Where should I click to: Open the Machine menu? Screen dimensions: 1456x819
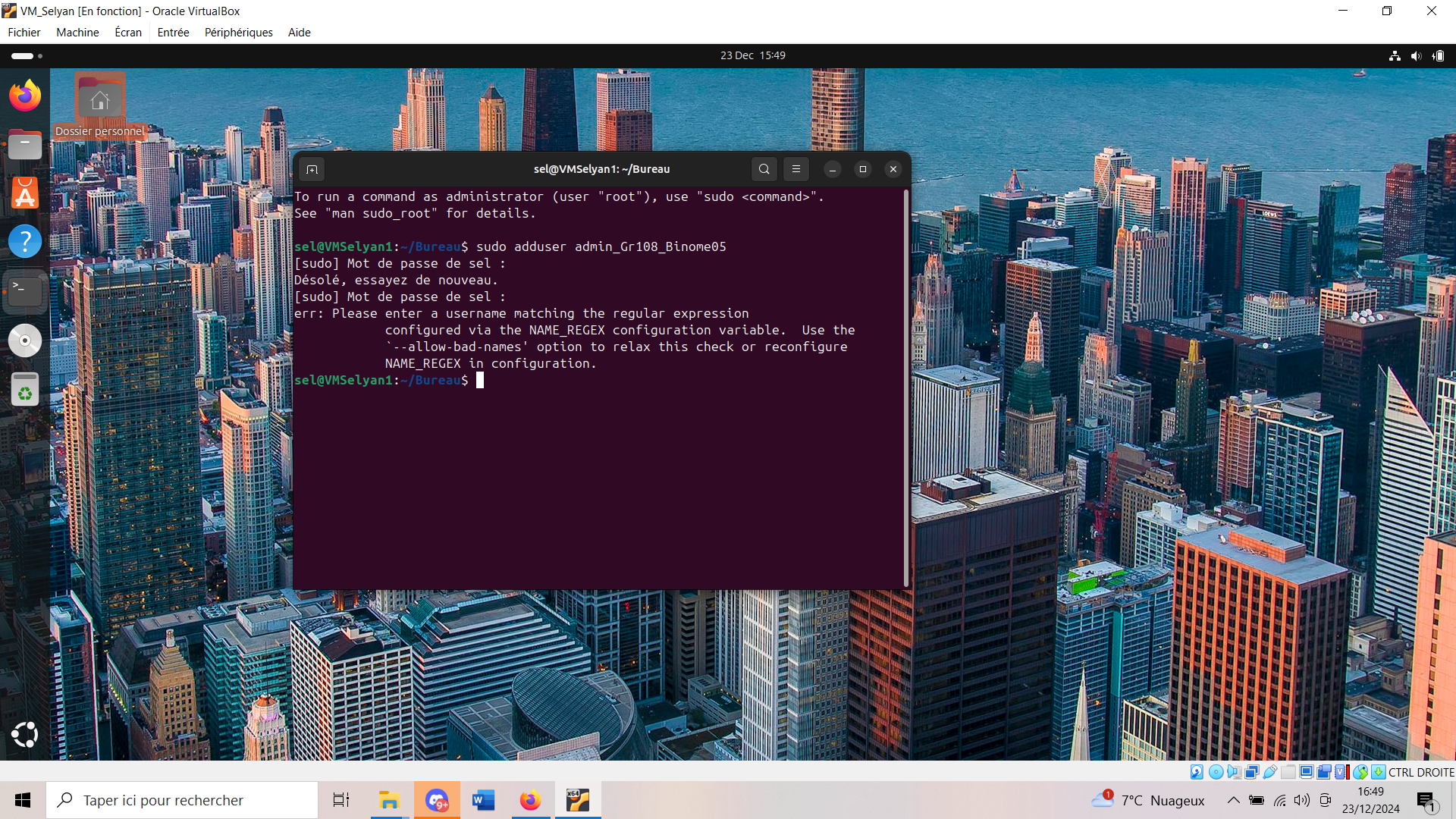(x=77, y=33)
